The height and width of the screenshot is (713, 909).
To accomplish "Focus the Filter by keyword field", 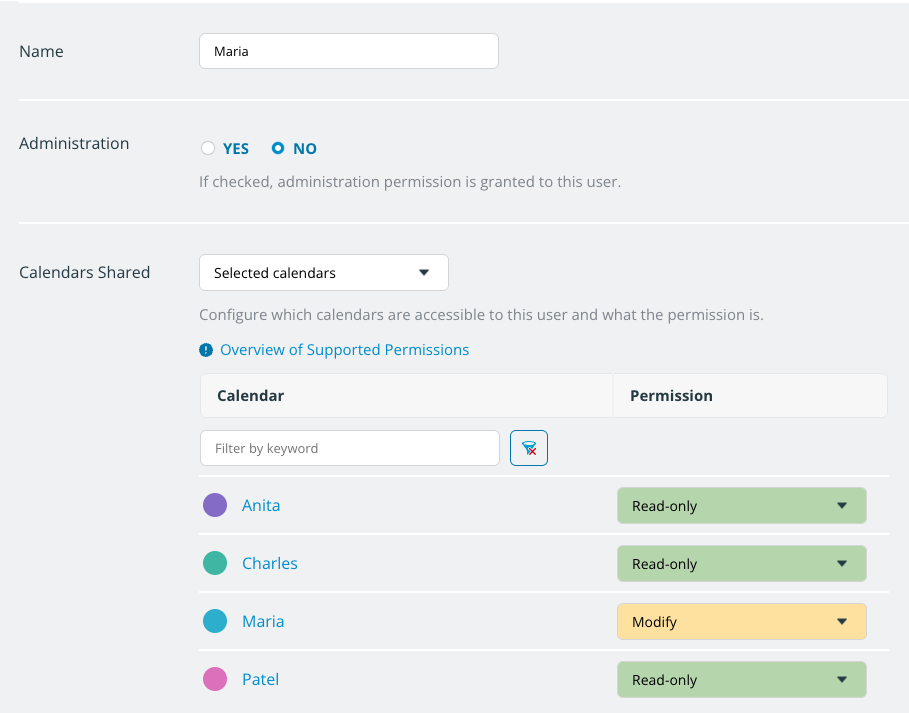I will pos(349,448).
